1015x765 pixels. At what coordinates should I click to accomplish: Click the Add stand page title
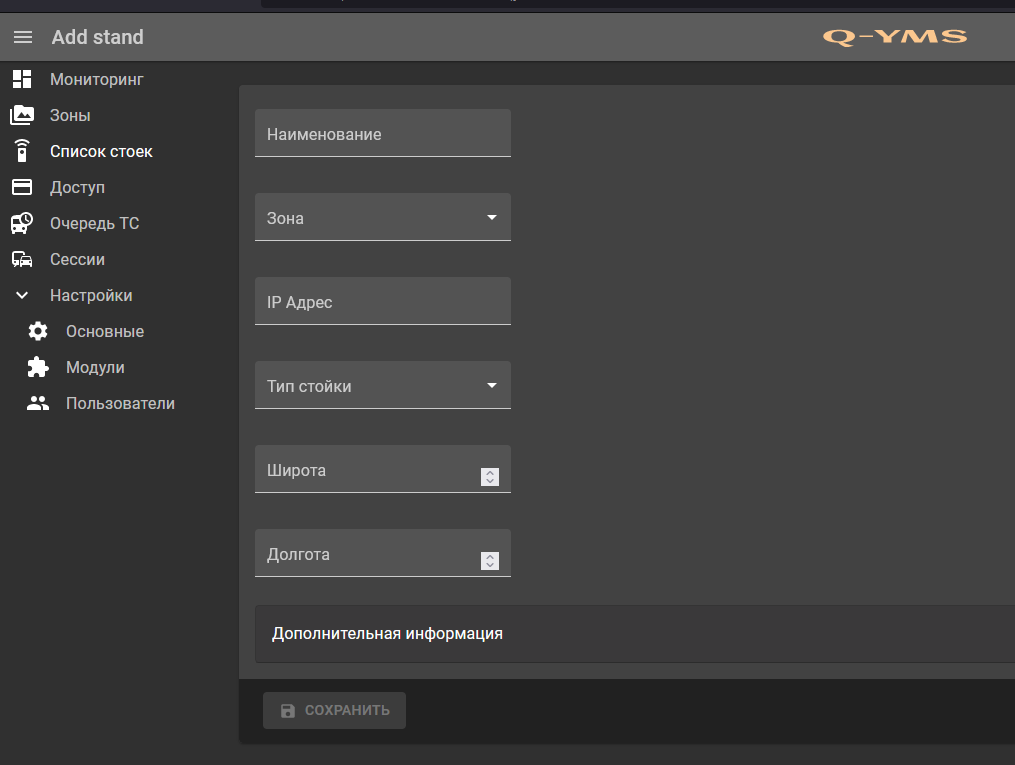(98, 37)
